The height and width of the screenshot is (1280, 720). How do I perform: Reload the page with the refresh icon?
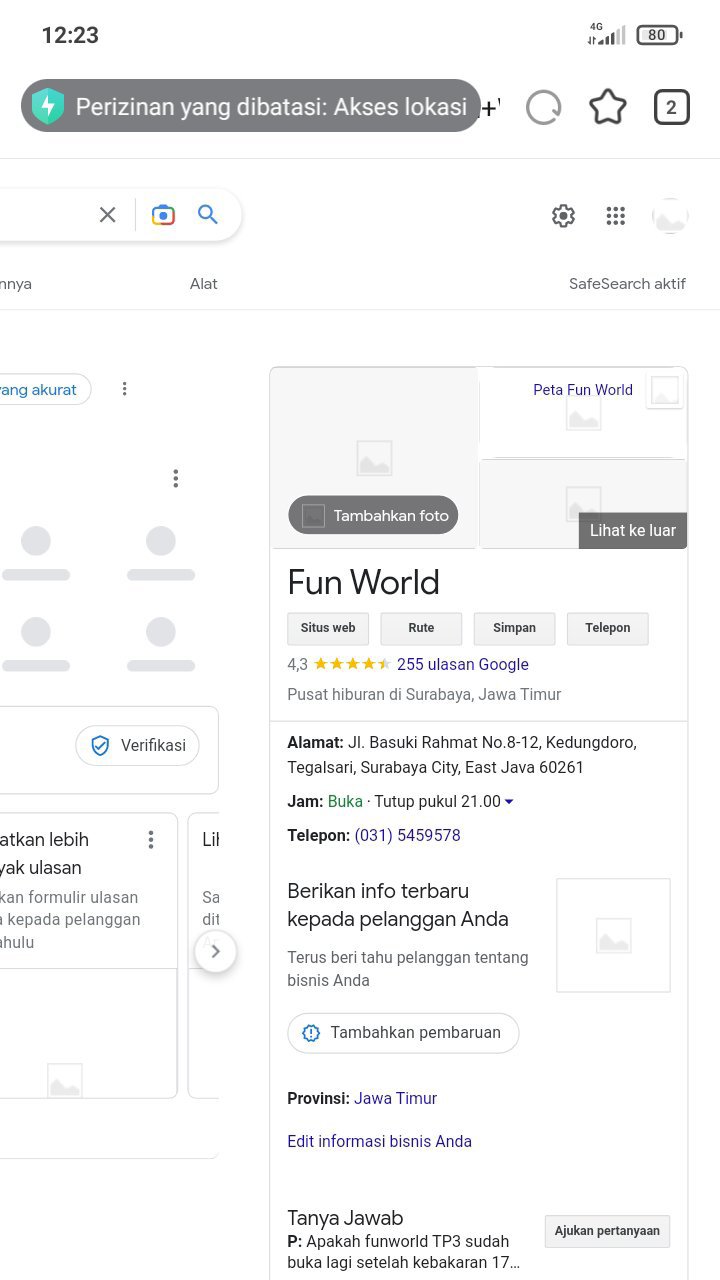click(x=543, y=107)
